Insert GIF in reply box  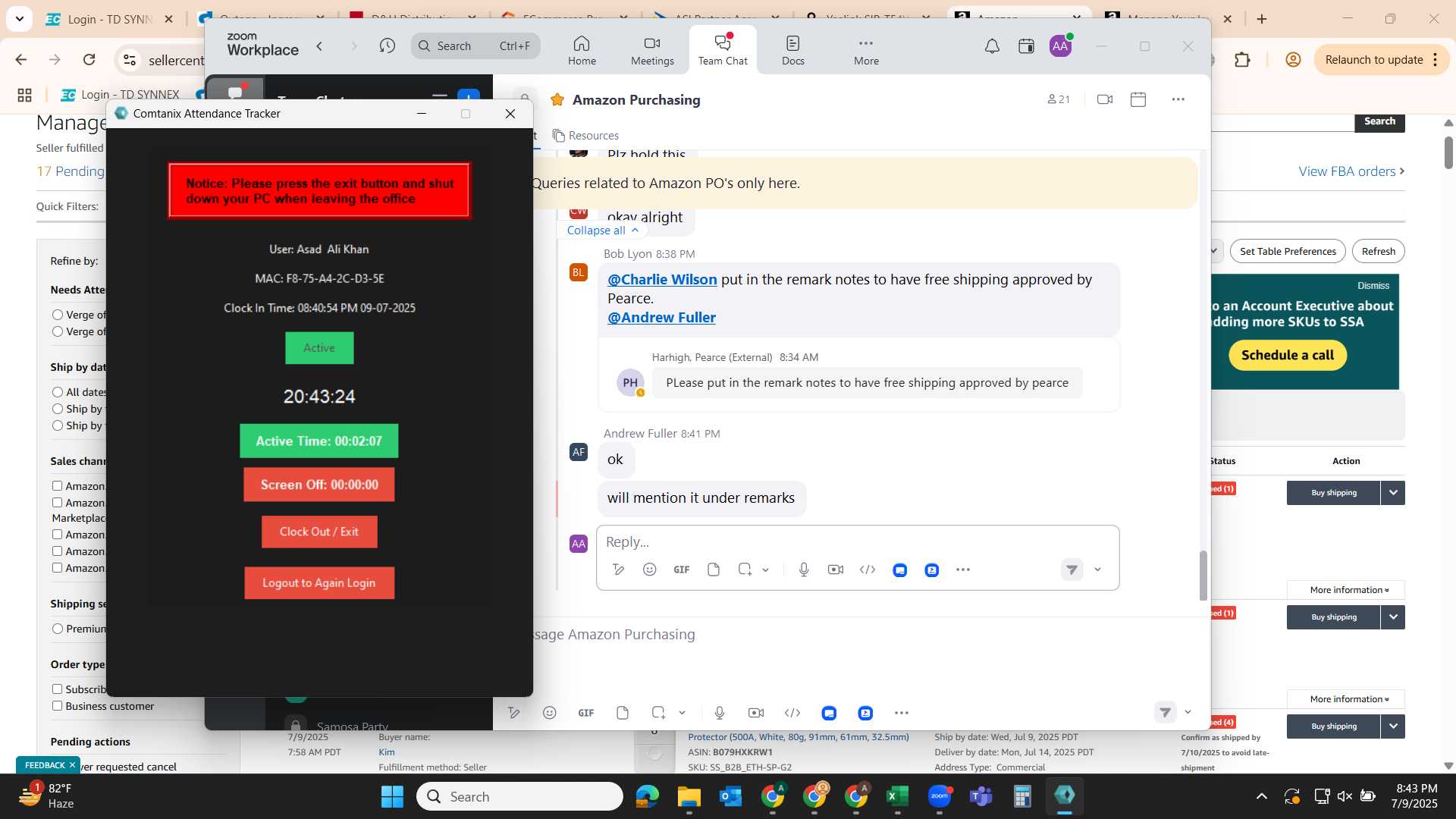coord(682,570)
